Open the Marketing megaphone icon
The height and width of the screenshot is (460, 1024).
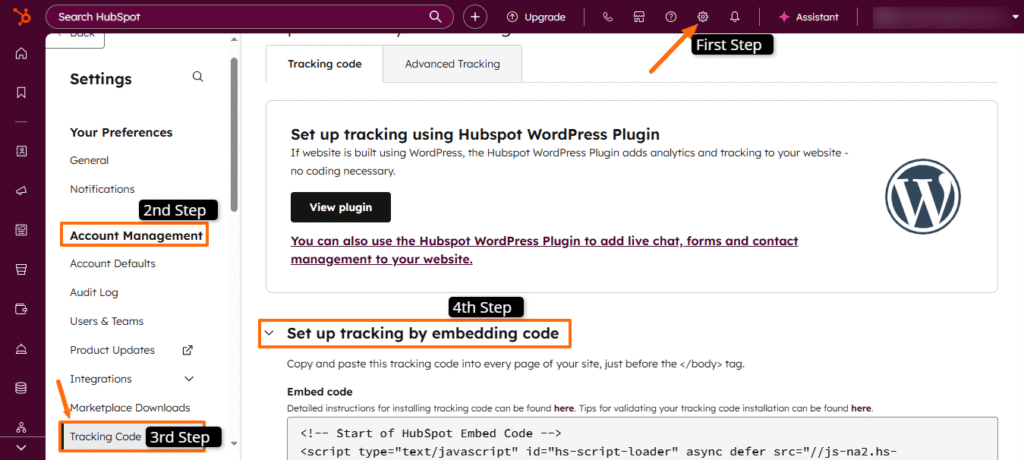(22, 191)
